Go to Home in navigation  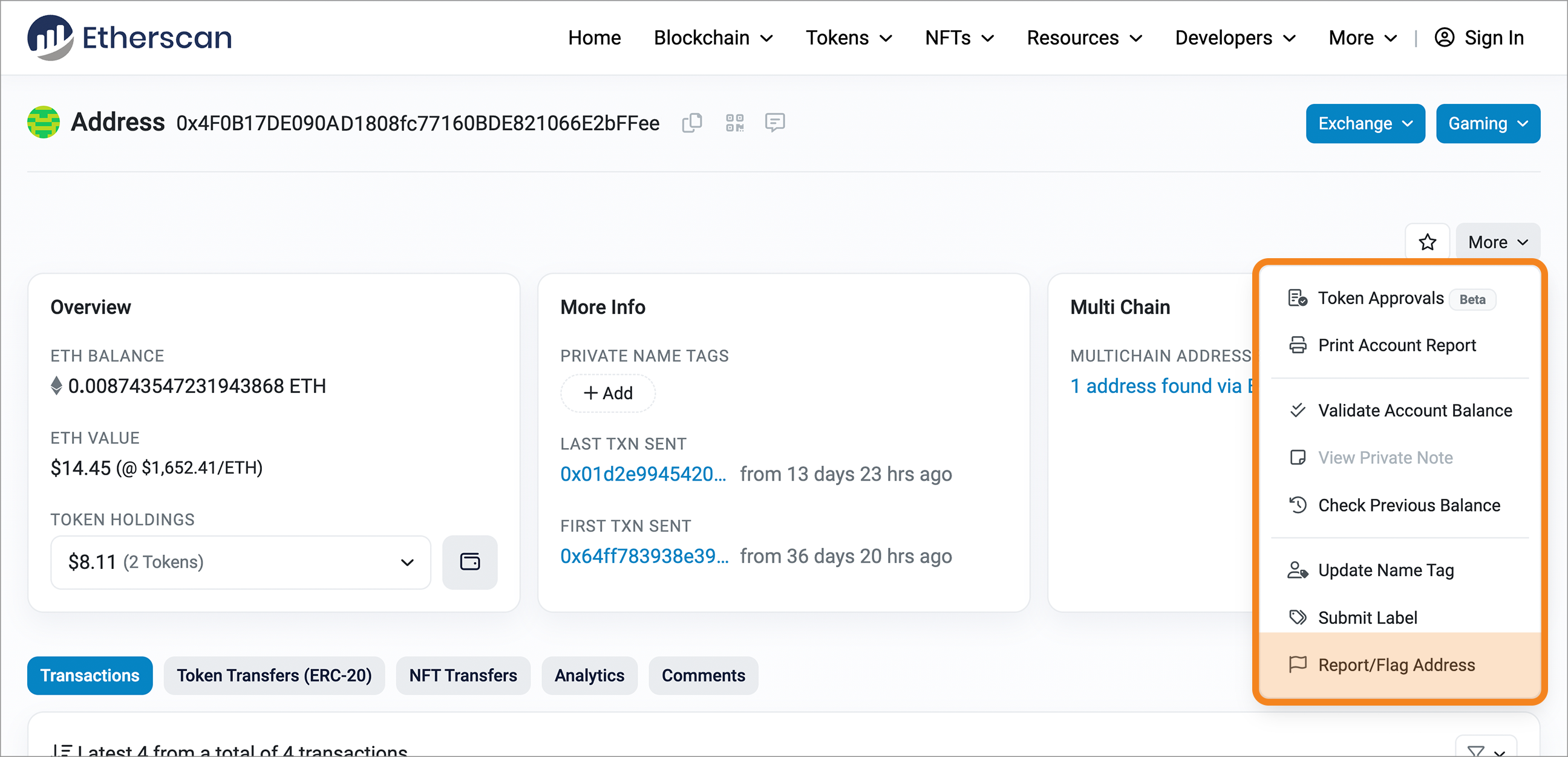(594, 37)
